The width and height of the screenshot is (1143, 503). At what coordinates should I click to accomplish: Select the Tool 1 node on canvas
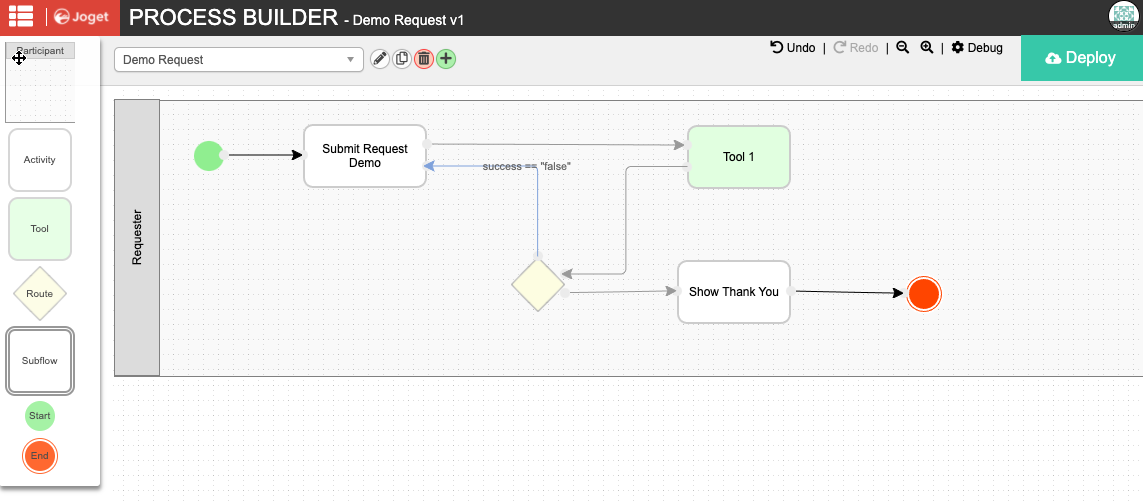pyautogui.click(x=739, y=157)
